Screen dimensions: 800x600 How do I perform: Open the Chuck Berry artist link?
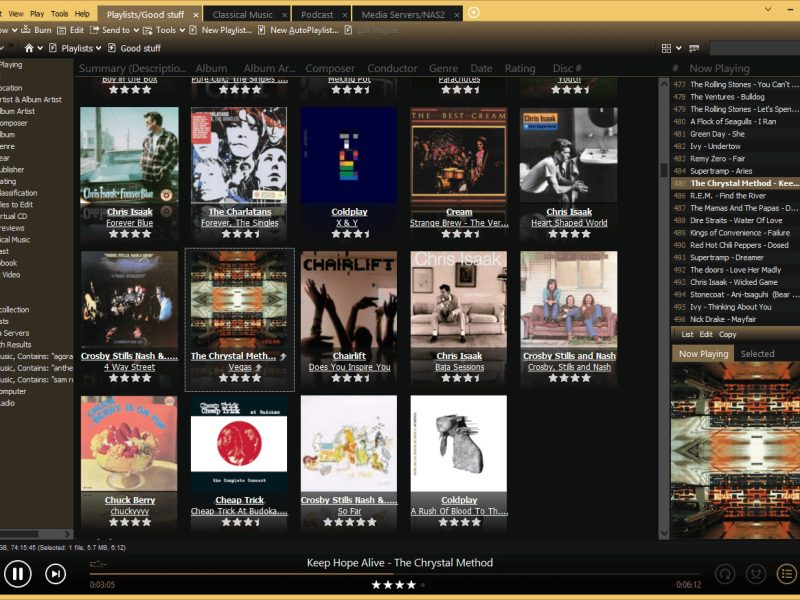(130, 500)
